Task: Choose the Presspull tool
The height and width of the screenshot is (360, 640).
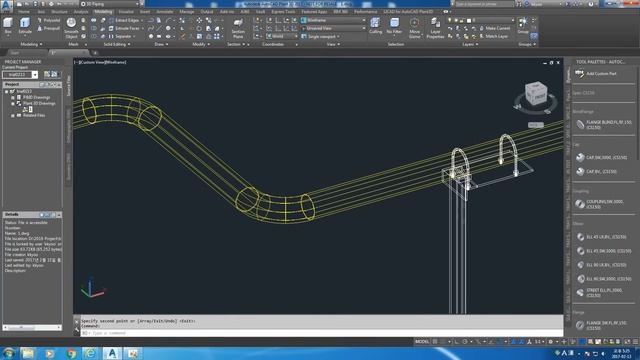Action: [x=48, y=28]
